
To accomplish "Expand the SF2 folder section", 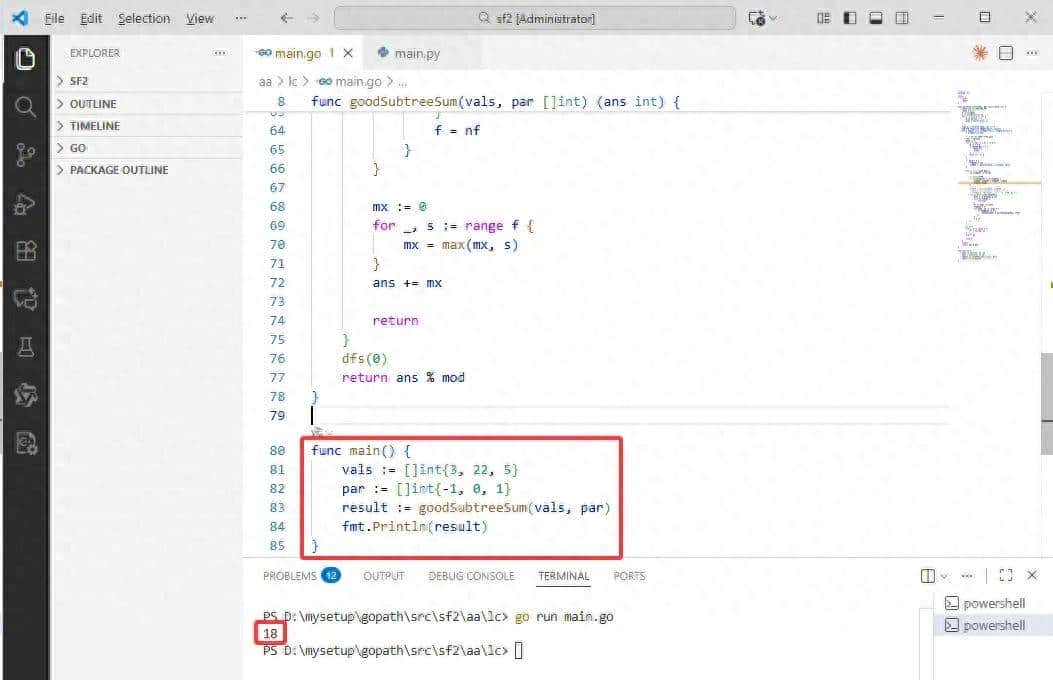I will click(146, 81).
